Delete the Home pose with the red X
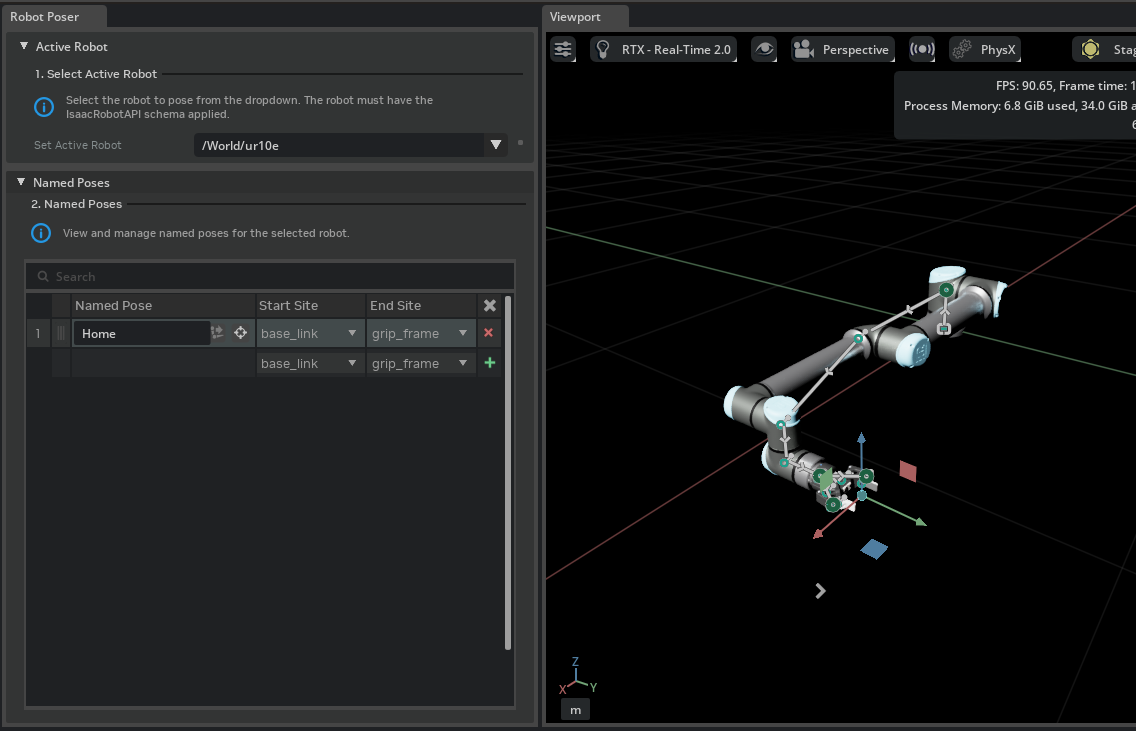 pos(489,333)
